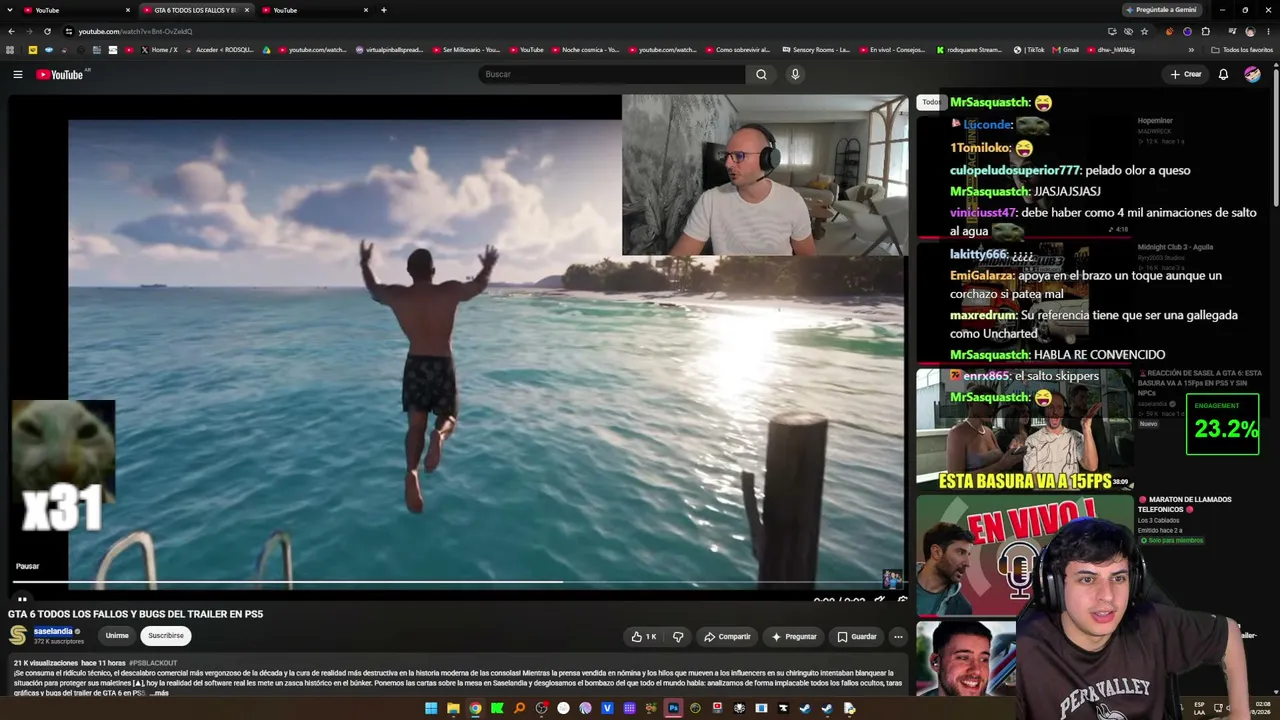1280x720 pixels.
Task: Click the Unirme button
Action: (117, 636)
